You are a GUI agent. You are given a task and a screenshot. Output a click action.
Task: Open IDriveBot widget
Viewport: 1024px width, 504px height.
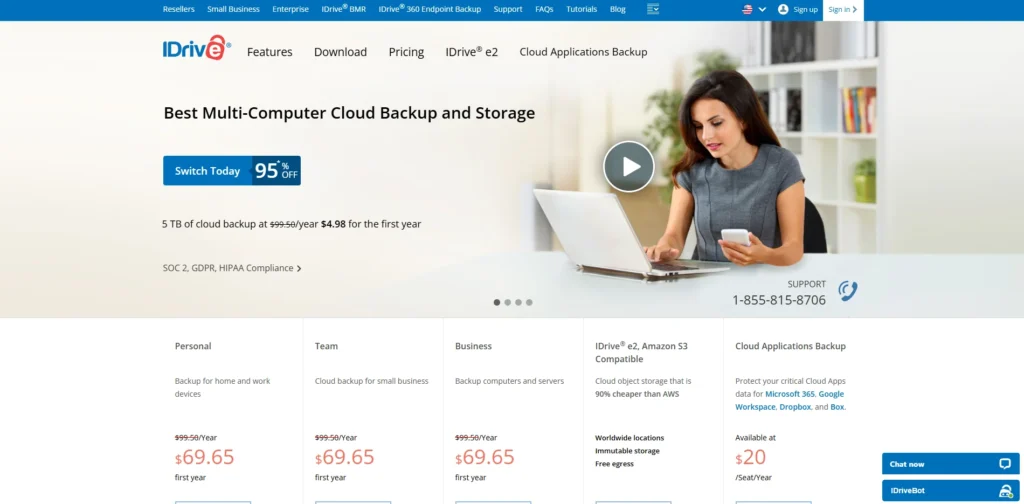click(x=950, y=490)
